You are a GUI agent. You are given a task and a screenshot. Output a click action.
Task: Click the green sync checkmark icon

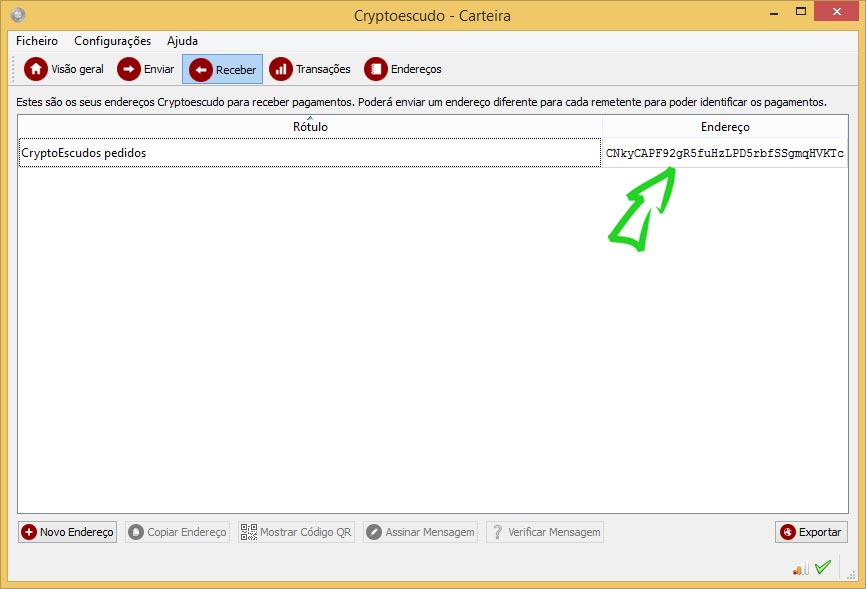[x=823, y=567]
